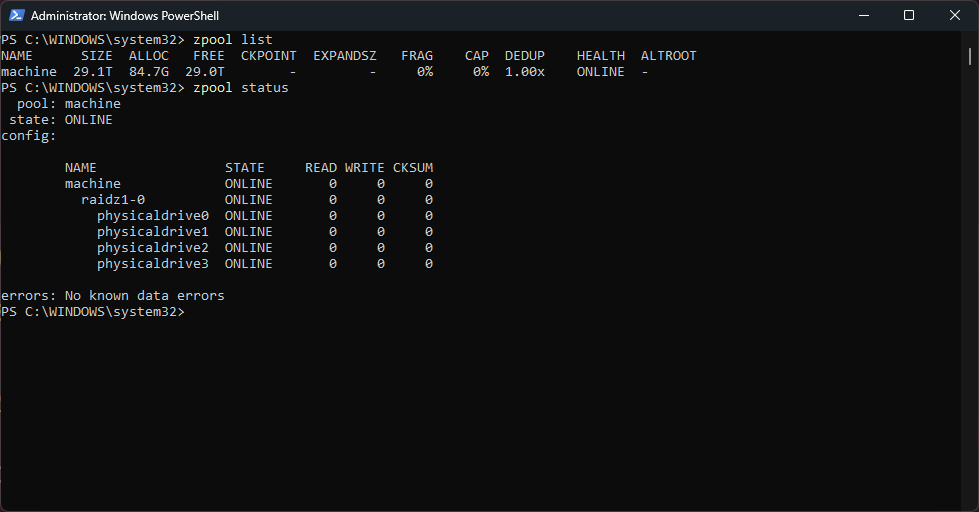Click the CKSUM column header
979x512 pixels.
pos(413,168)
